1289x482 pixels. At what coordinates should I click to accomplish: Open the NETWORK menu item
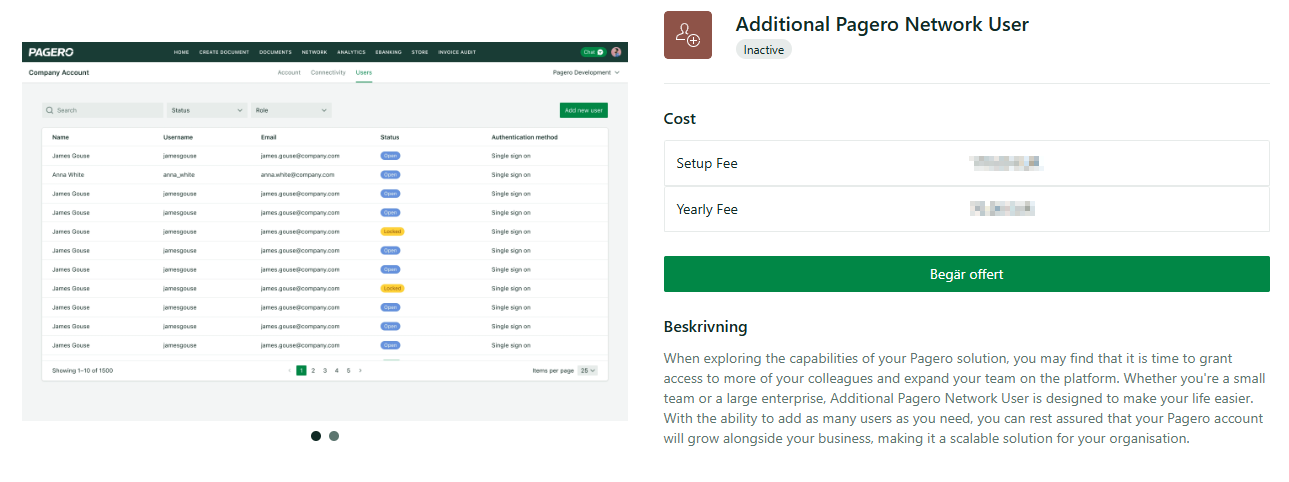coord(315,52)
